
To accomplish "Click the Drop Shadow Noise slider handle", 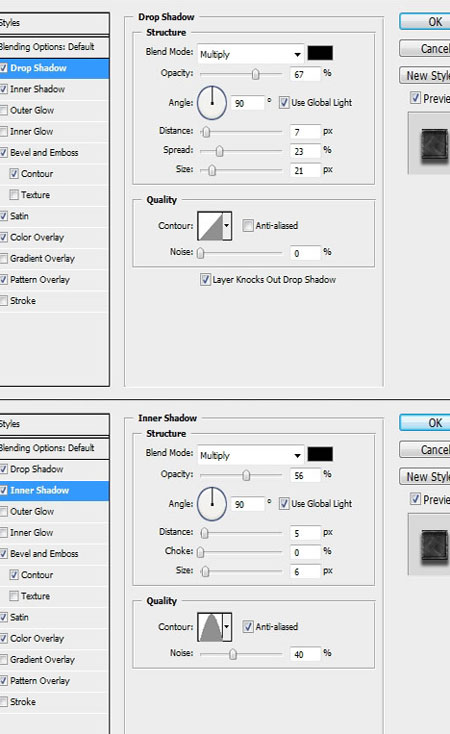I will coord(200,253).
